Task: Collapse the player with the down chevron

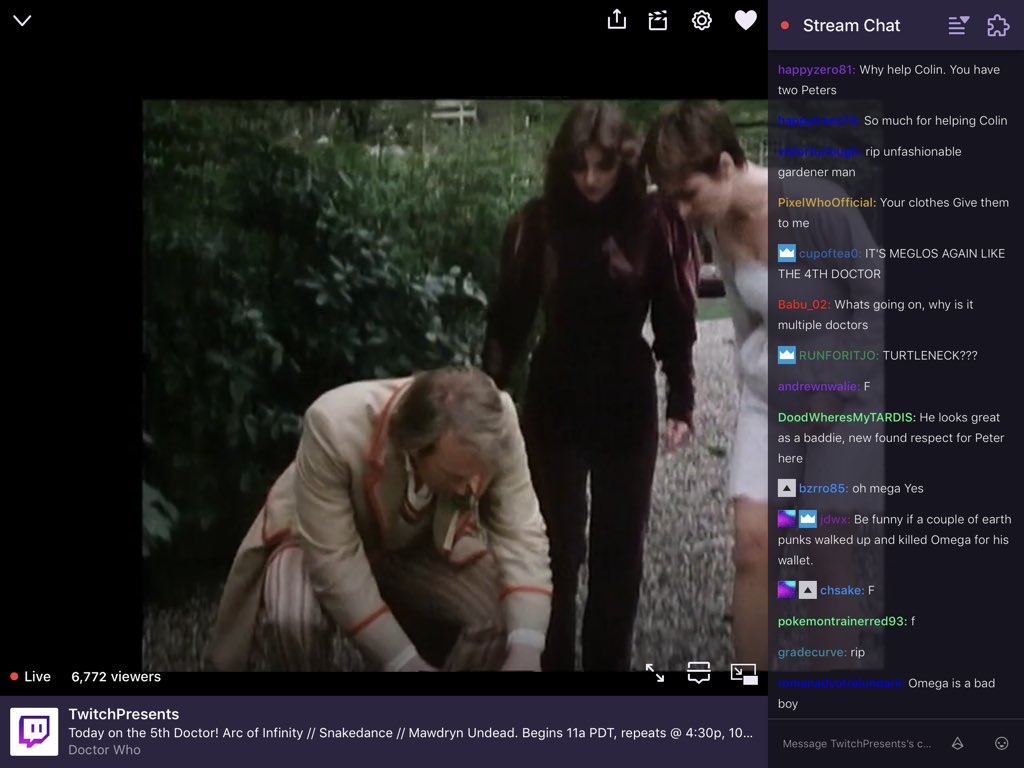Action: coord(22,21)
